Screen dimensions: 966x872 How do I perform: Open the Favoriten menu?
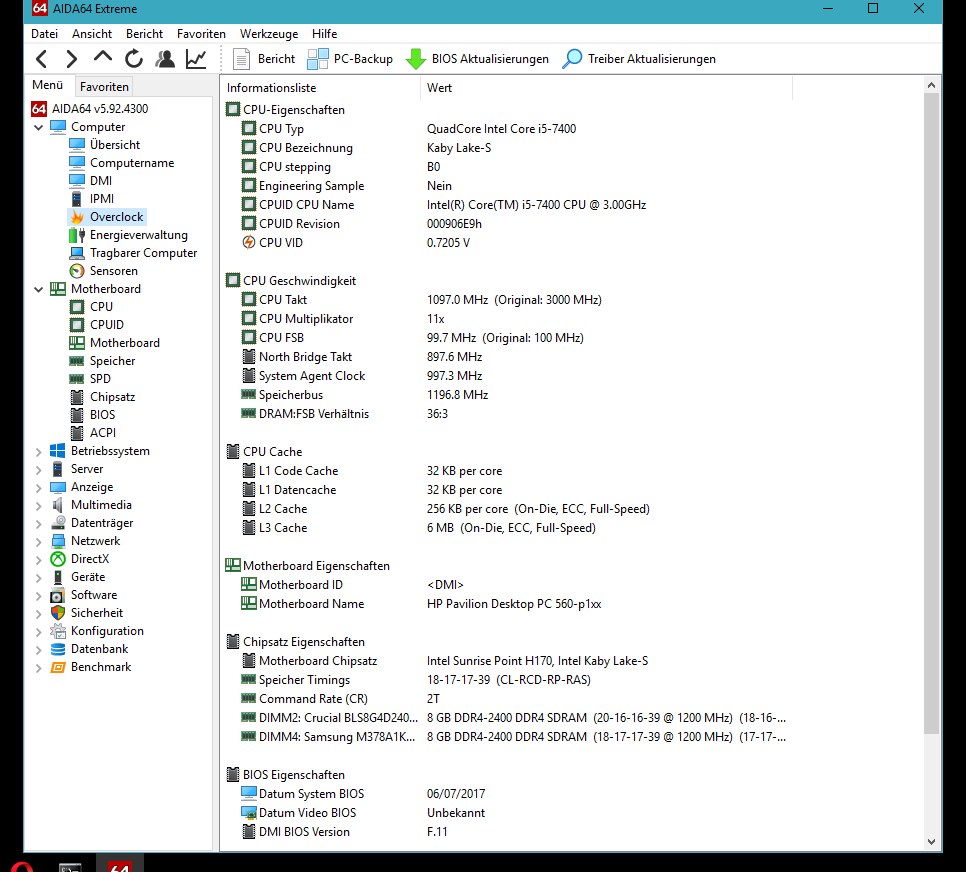[x=201, y=34]
